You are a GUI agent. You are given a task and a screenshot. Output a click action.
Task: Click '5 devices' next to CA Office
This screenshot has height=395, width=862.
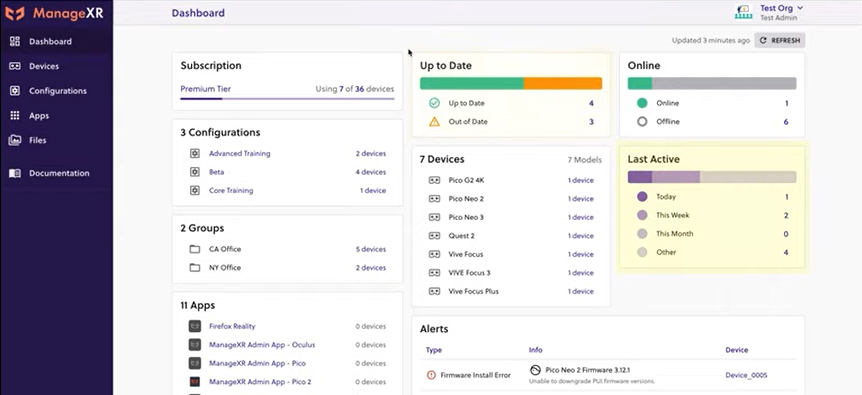(371, 249)
